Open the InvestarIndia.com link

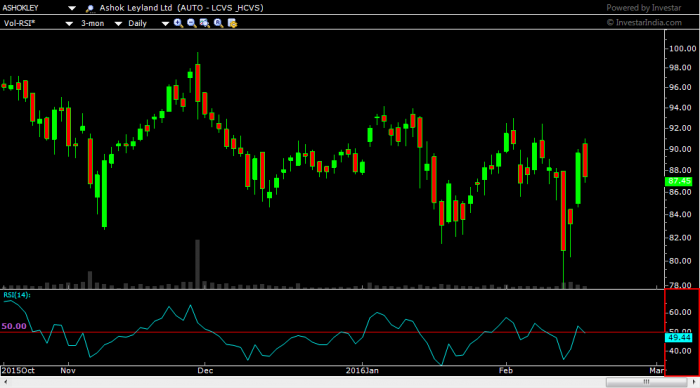pos(644,23)
